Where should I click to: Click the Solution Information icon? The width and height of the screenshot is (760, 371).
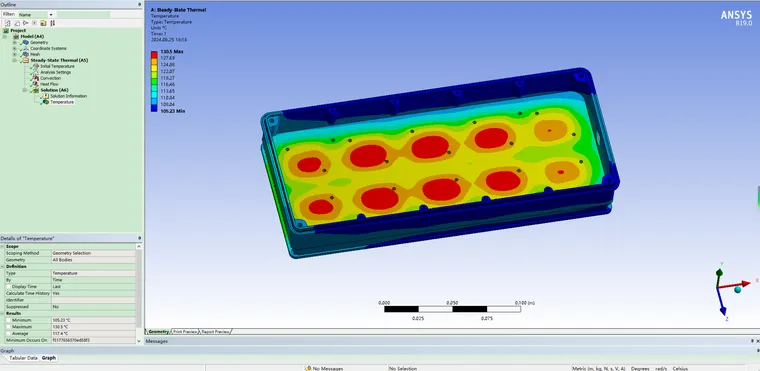[46, 96]
